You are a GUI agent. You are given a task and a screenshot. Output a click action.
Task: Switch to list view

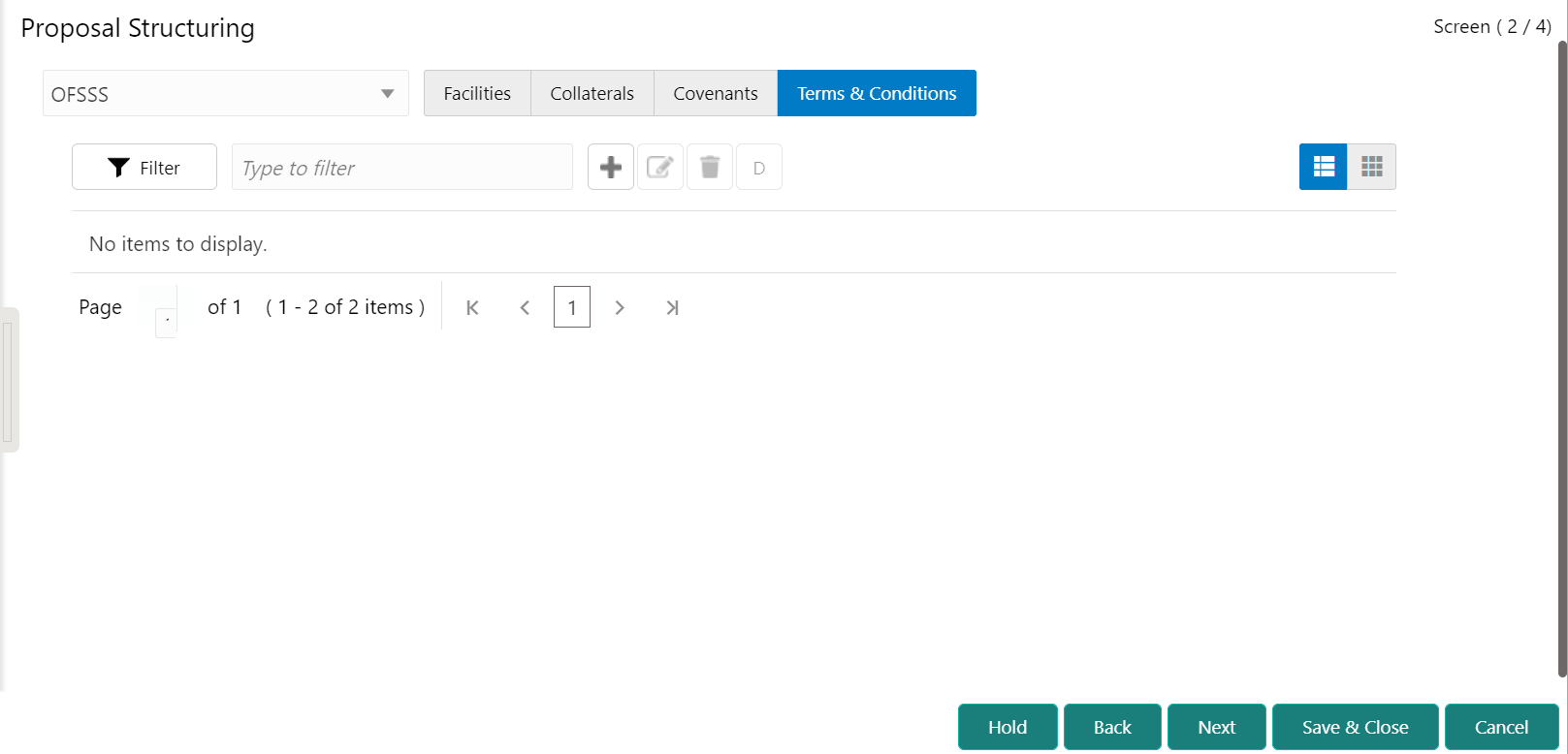1324,167
